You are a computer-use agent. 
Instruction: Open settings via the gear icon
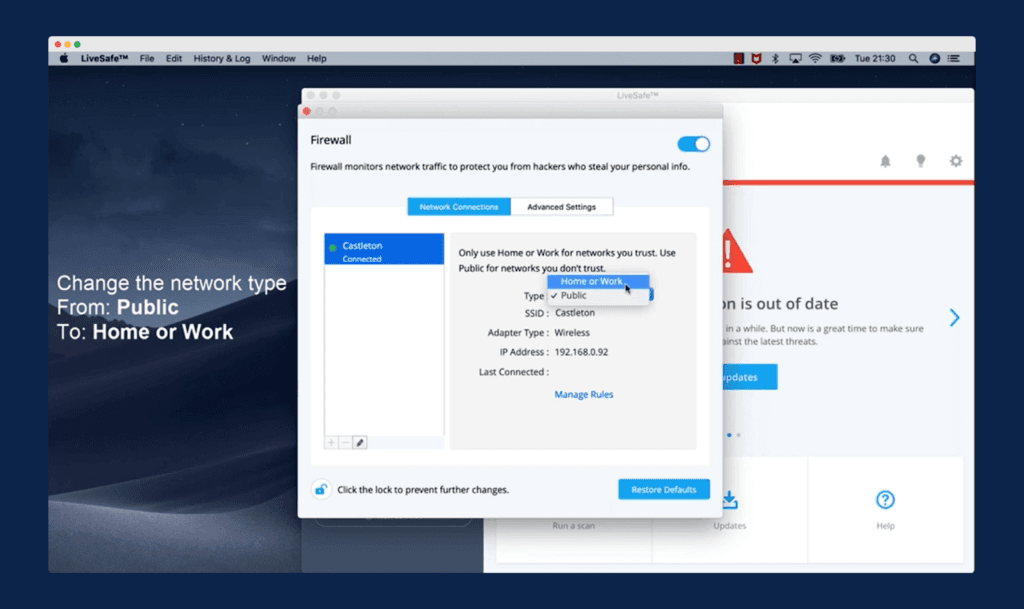point(956,161)
